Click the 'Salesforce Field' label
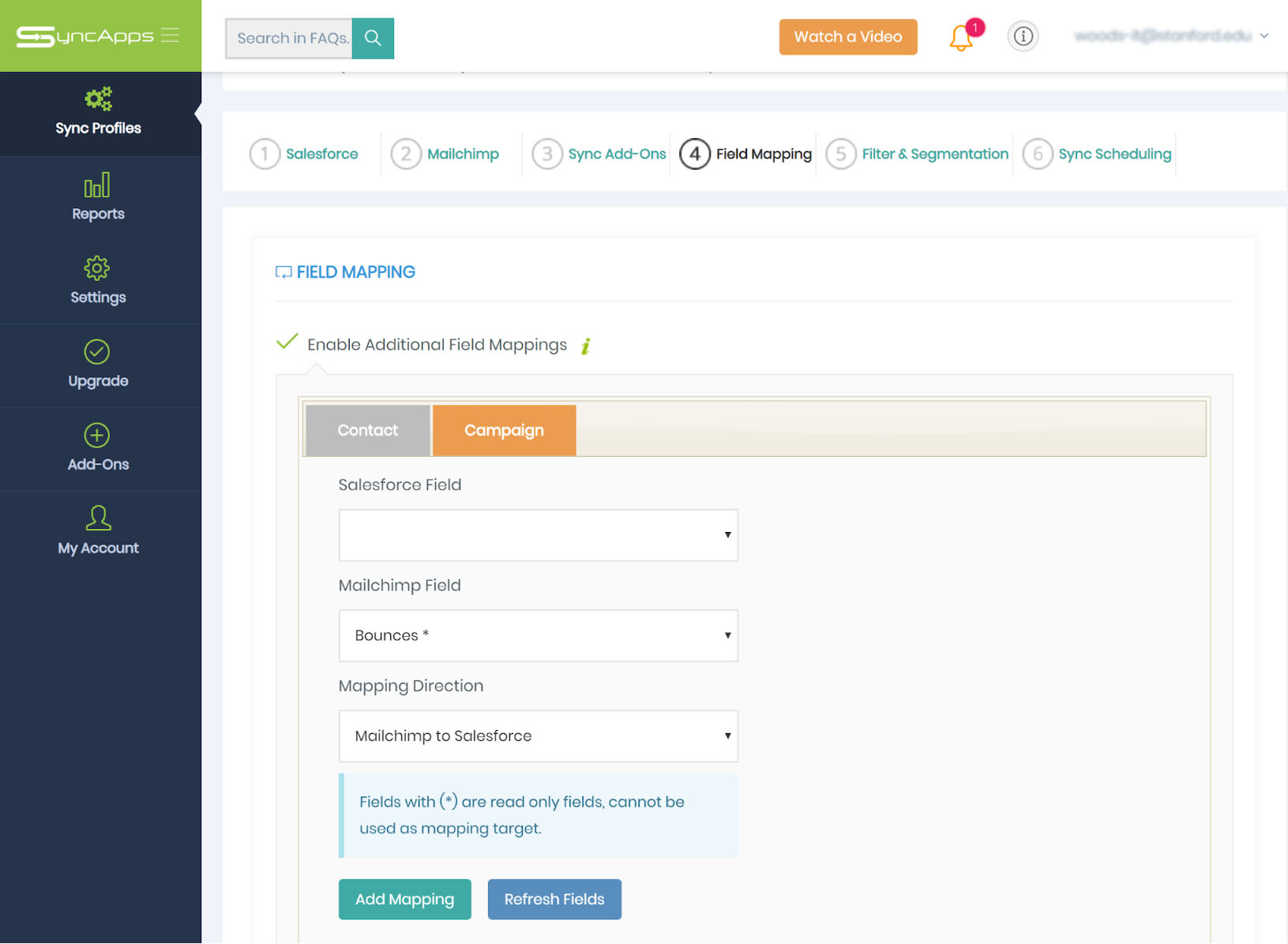Image resolution: width=1288 pixels, height=944 pixels. pyautogui.click(x=400, y=485)
